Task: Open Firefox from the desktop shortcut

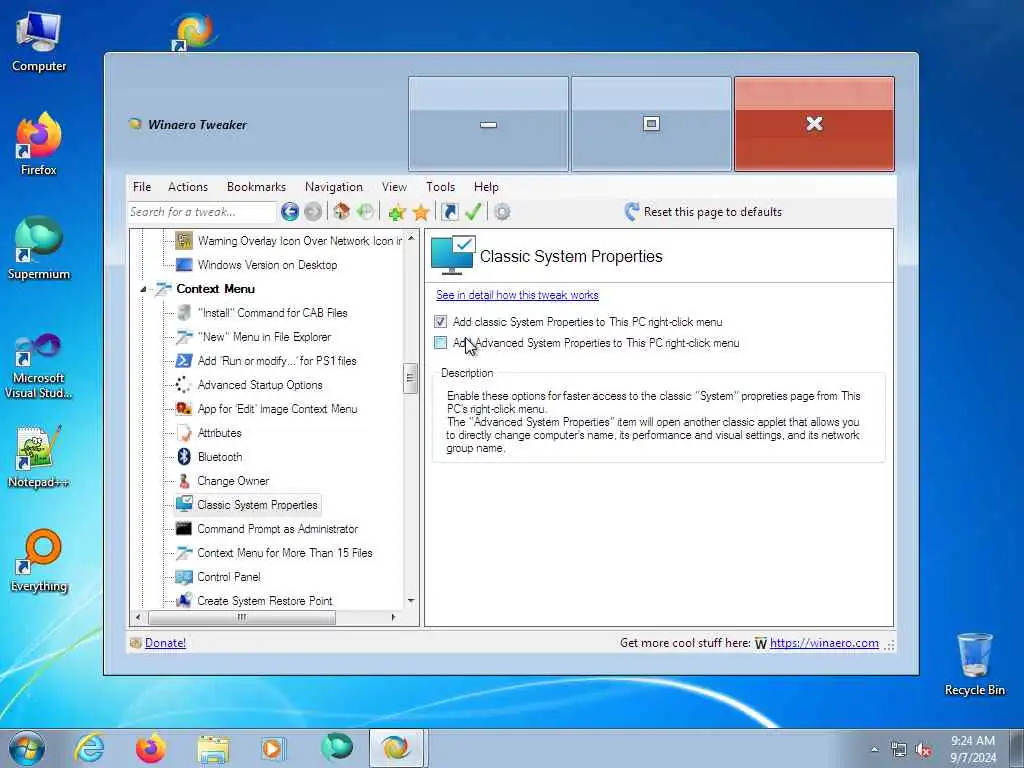Action: pos(39,142)
